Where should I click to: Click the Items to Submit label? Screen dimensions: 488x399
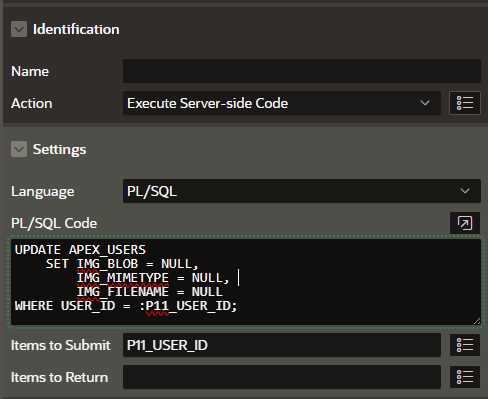pyautogui.click(x=61, y=345)
